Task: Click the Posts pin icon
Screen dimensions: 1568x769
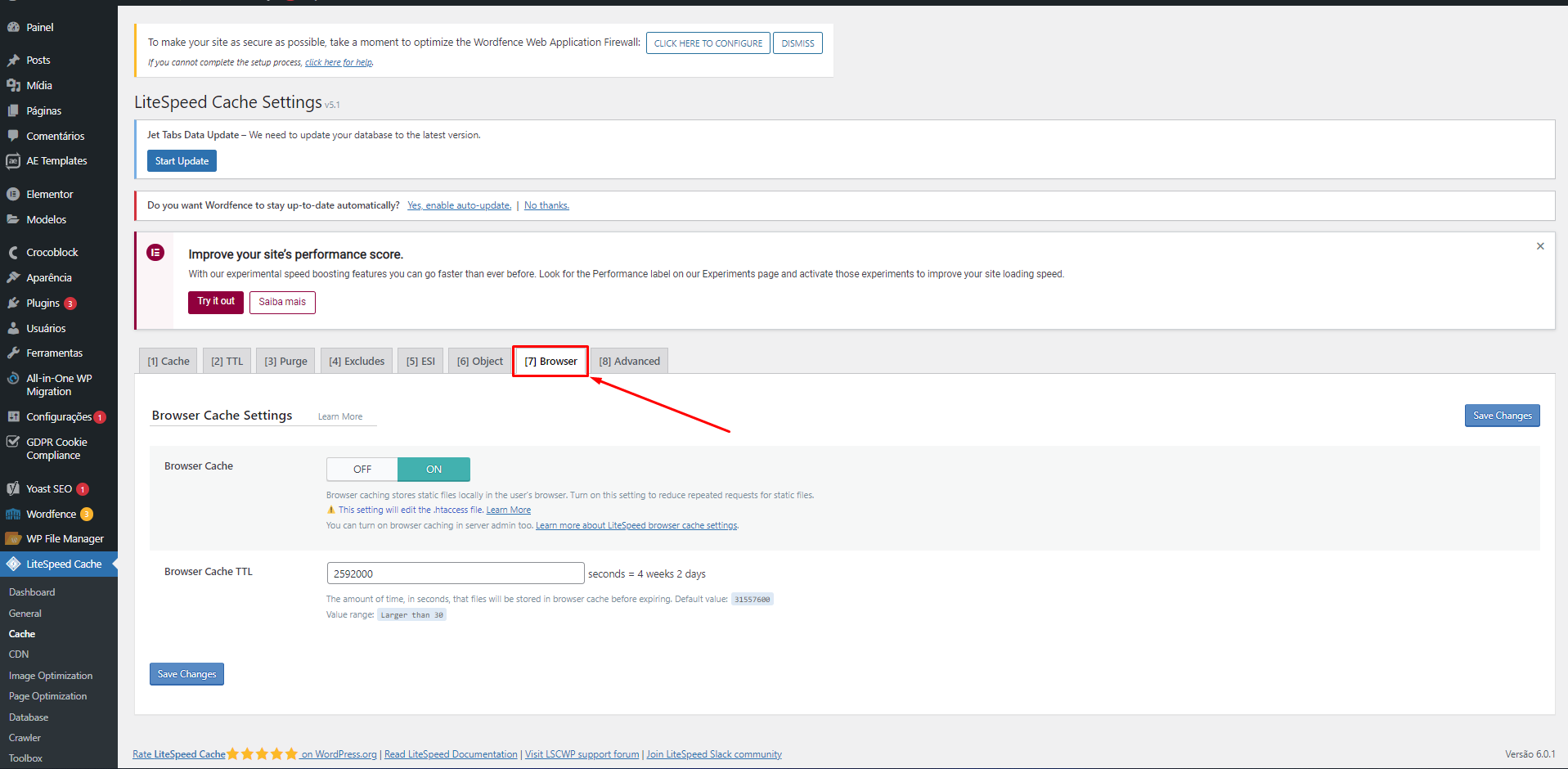Action: point(13,60)
